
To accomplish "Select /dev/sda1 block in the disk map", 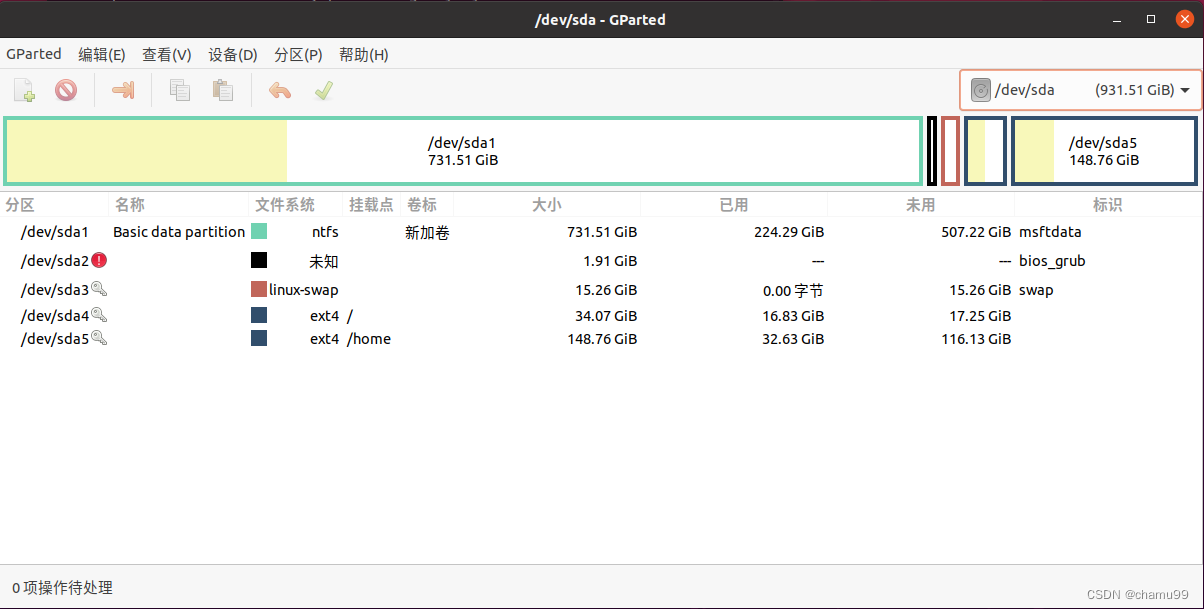I will coord(463,151).
